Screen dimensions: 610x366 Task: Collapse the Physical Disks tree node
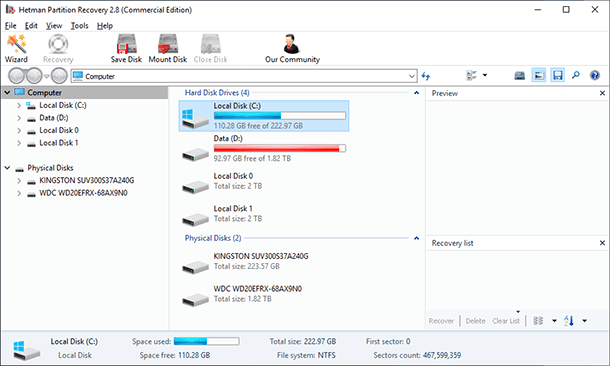point(7,168)
